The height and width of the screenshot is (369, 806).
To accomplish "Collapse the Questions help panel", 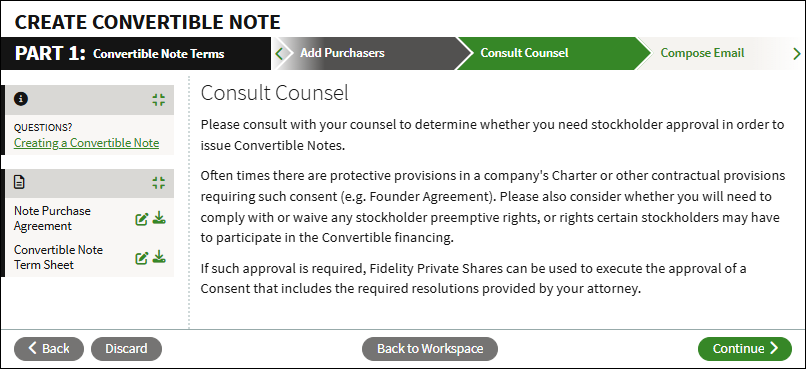I will click(x=159, y=100).
